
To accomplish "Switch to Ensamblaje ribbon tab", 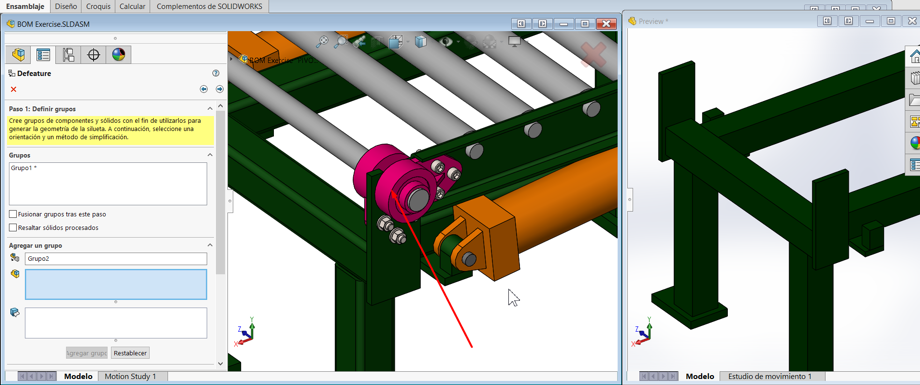I will (x=25, y=6).
